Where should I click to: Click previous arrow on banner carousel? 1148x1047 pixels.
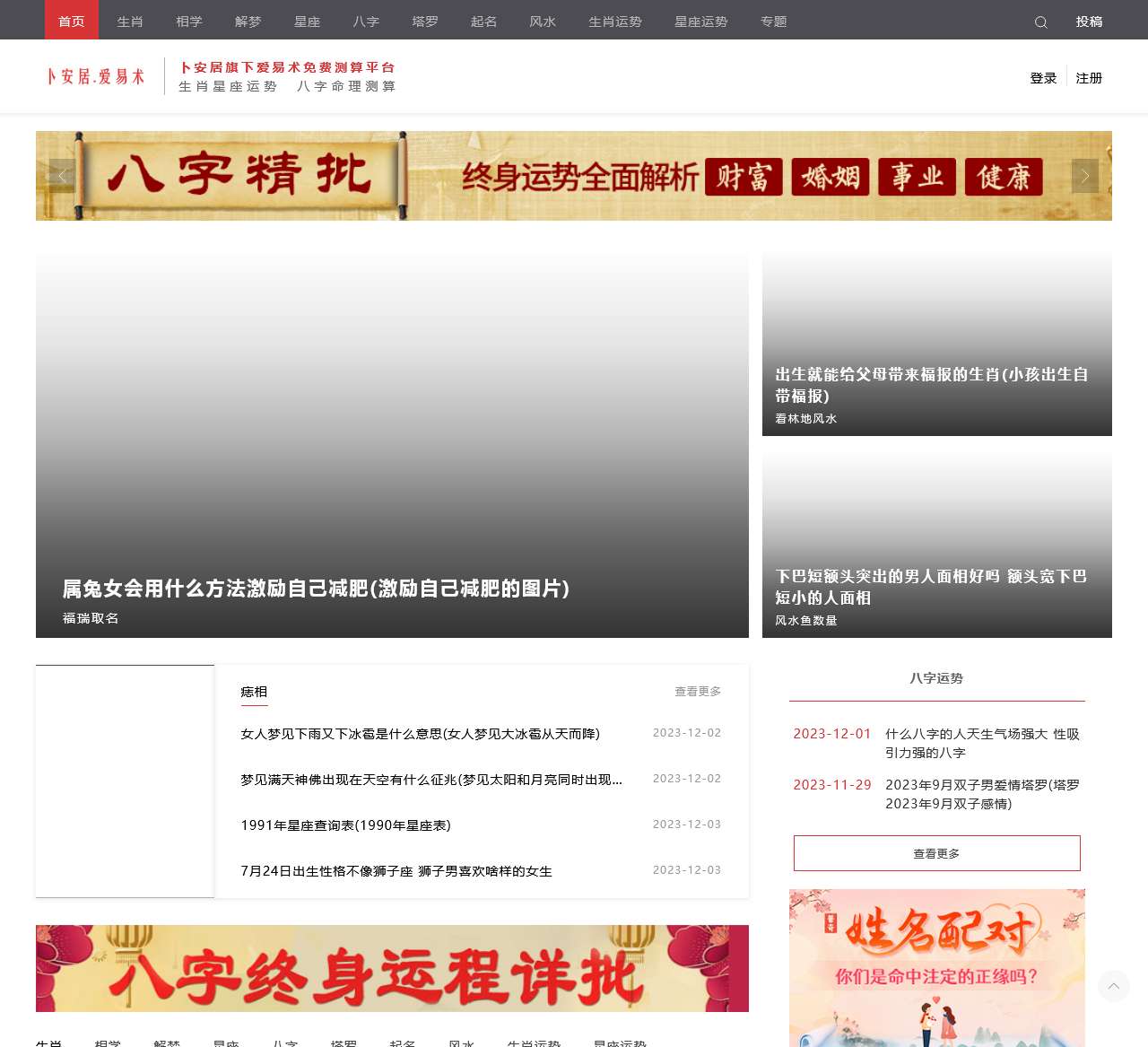[62, 176]
